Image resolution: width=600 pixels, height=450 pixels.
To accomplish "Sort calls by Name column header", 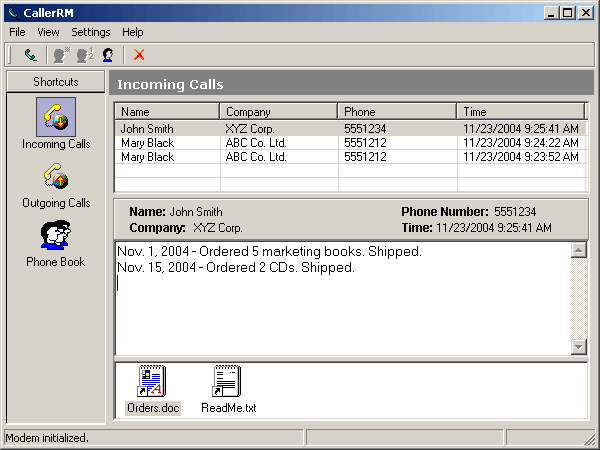I will tap(167, 112).
